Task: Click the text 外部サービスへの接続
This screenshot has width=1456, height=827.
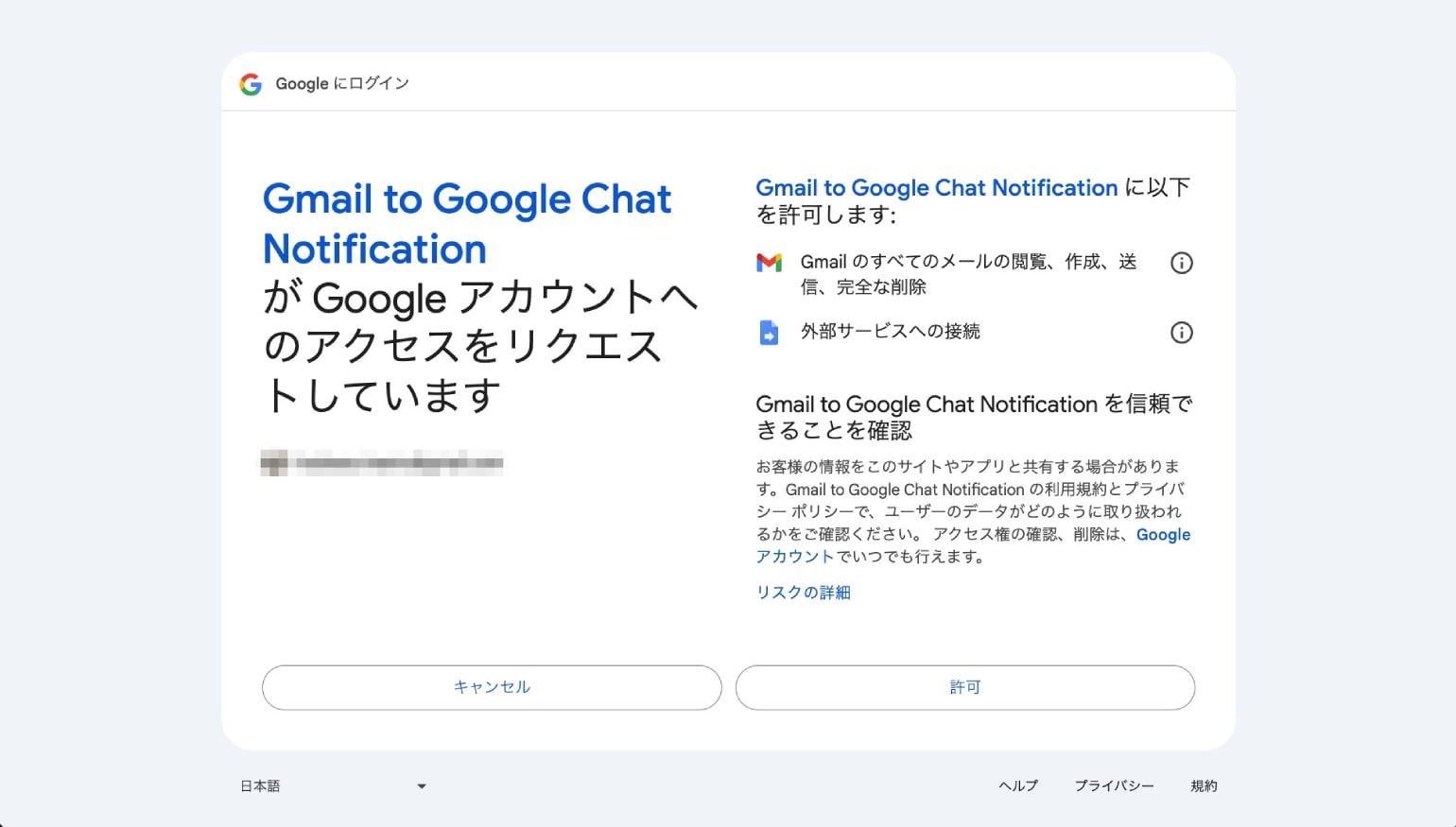Action: pos(891,332)
